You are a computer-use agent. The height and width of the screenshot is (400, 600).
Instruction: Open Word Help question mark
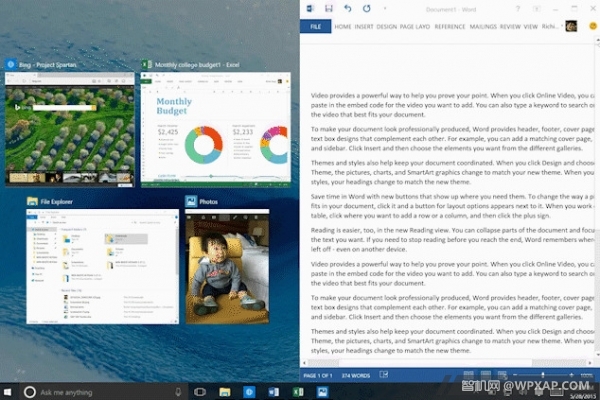518,9
